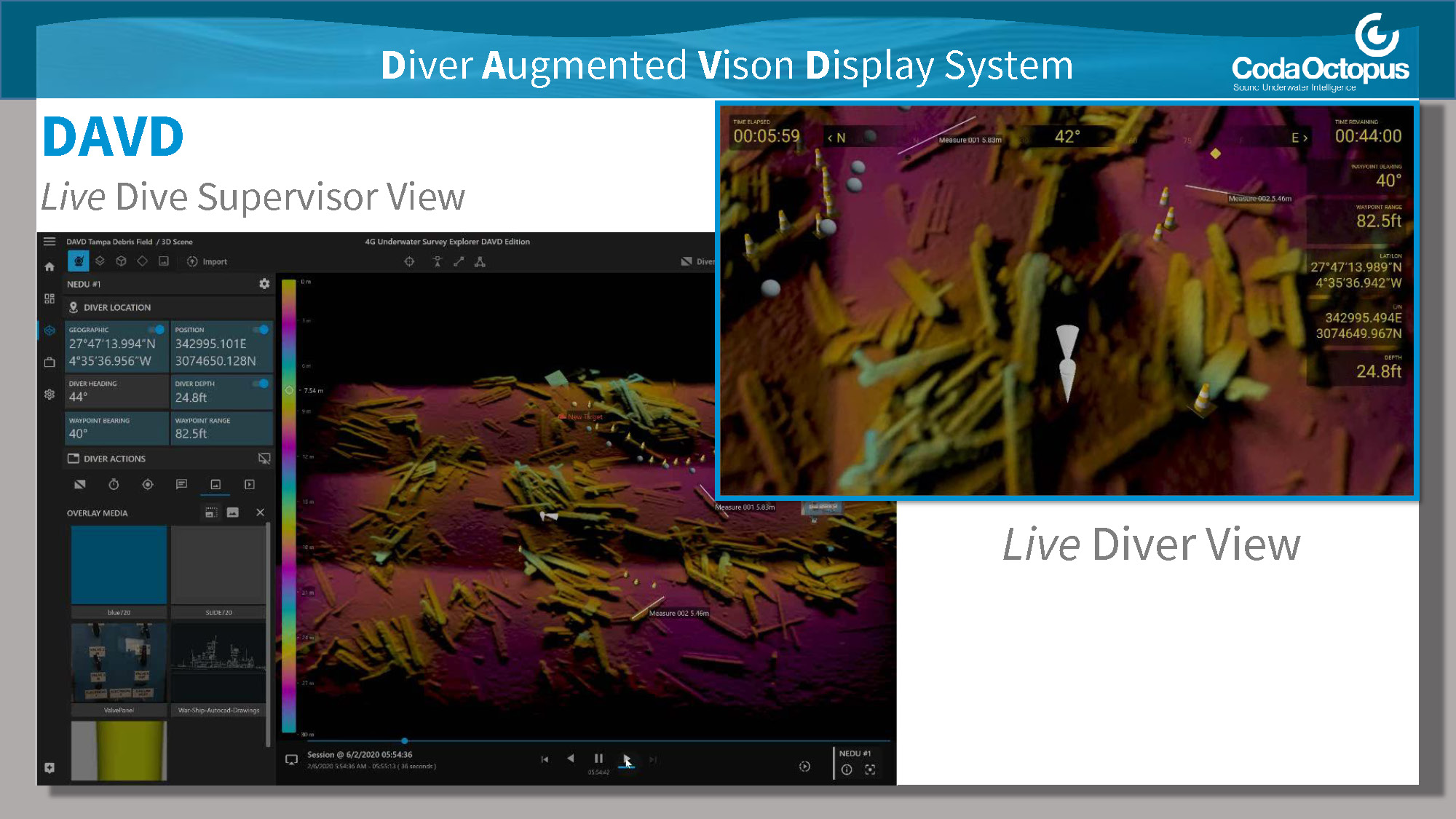Click the diver waypoint target action icon

coord(148,485)
